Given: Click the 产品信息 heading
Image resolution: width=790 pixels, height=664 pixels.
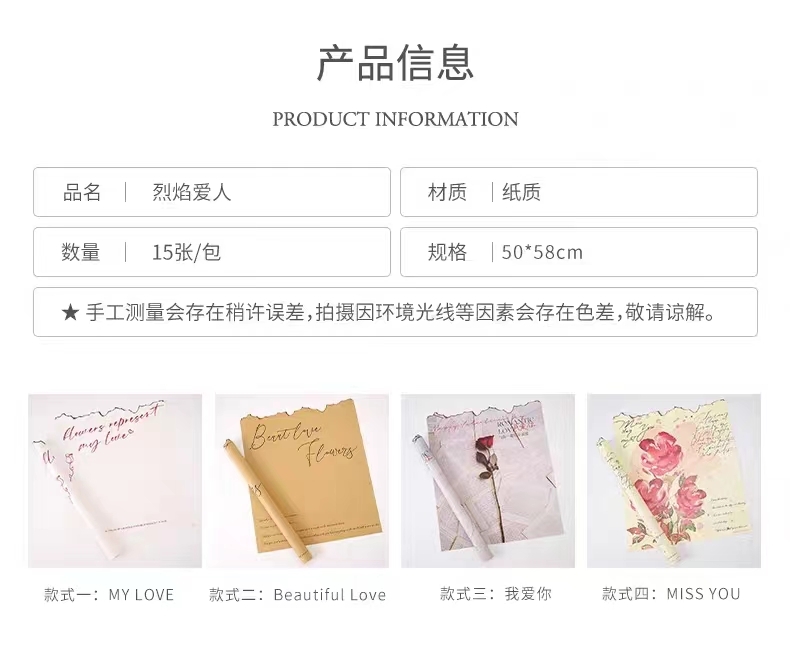Looking at the screenshot, I should tap(395, 62).
